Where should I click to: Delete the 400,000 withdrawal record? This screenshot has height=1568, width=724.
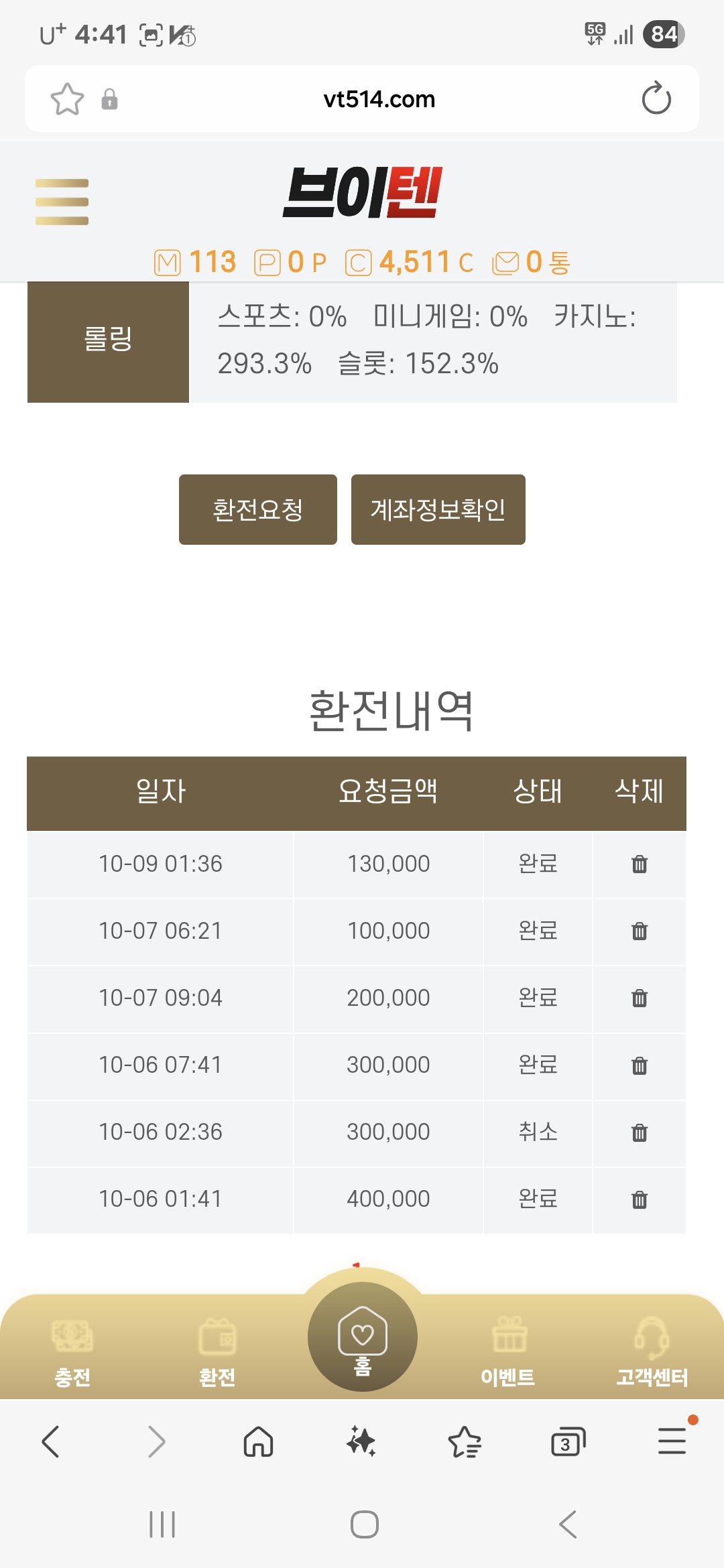point(640,1199)
